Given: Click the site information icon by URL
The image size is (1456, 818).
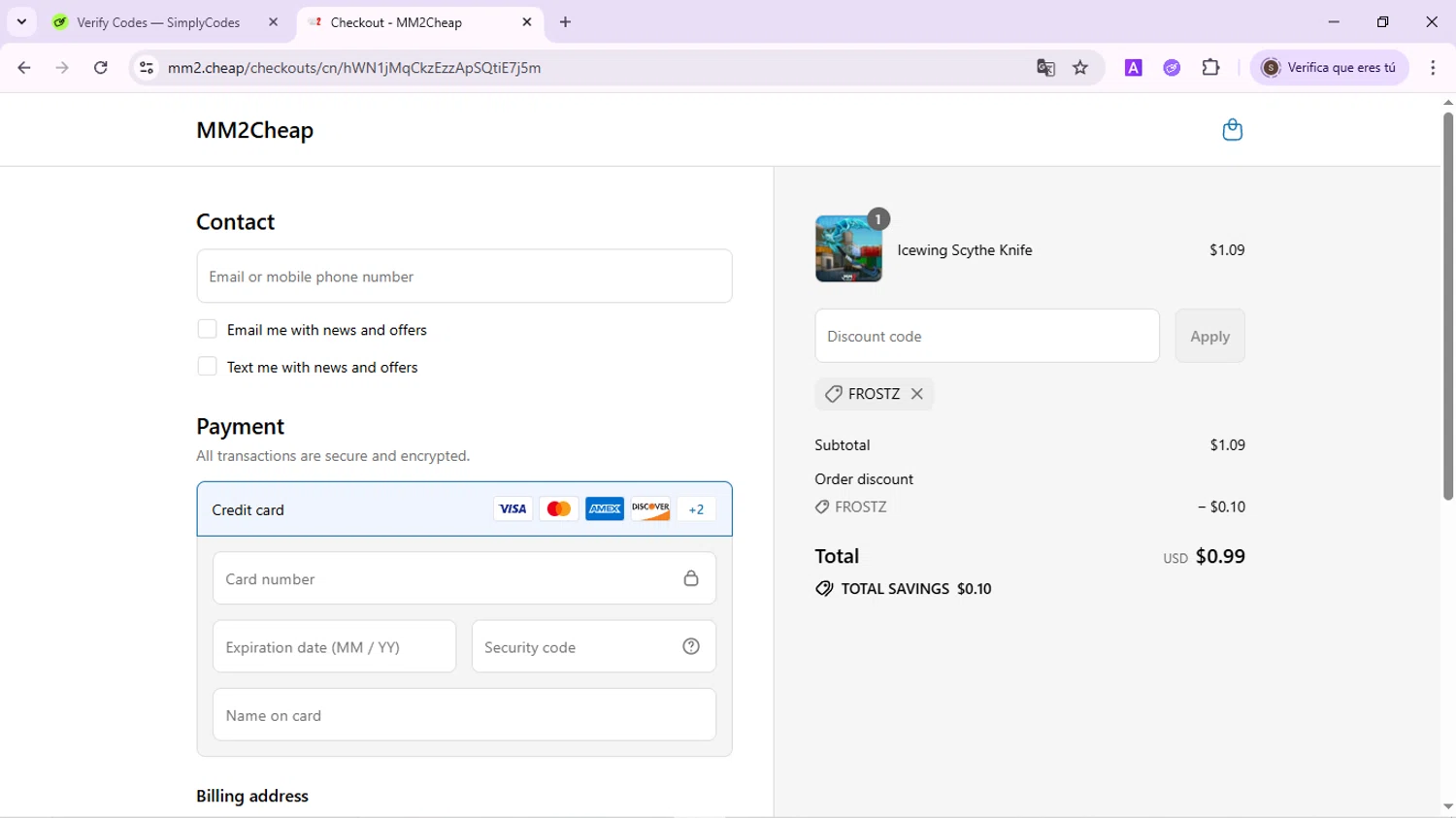Looking at the screenshot, I should tap(147, 68).
